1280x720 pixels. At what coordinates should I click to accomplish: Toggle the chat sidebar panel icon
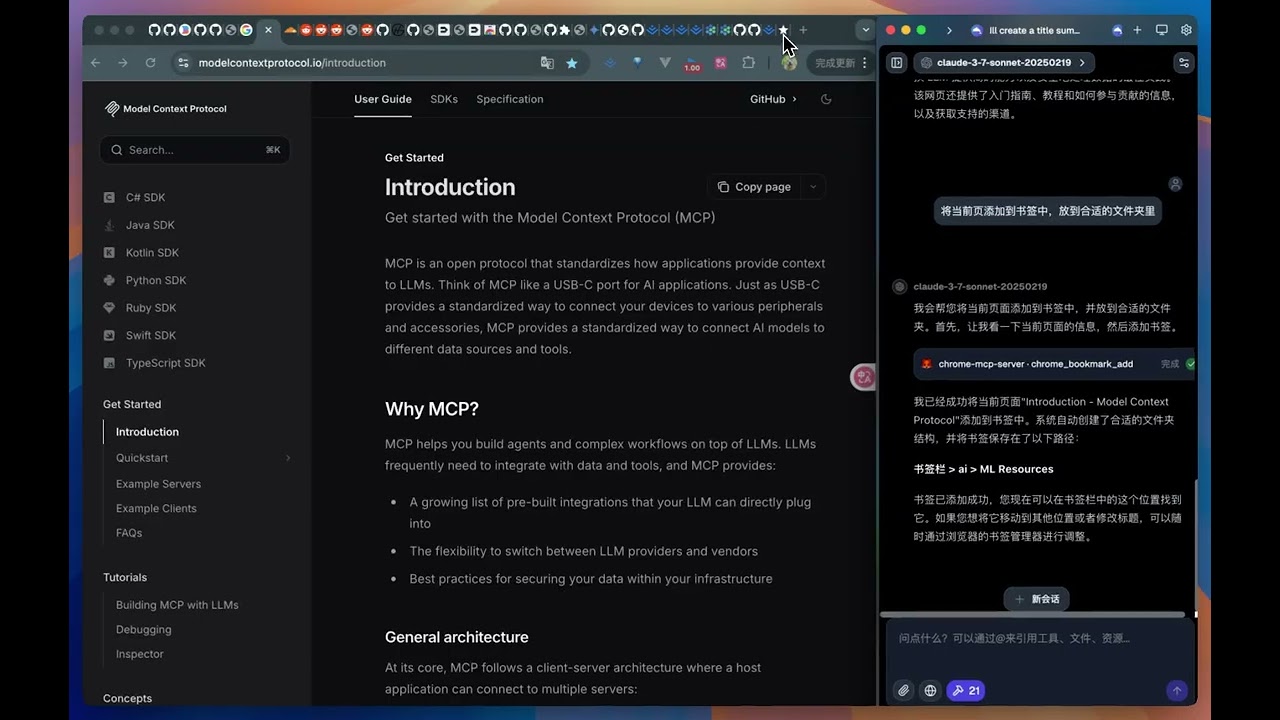[897, 62]
